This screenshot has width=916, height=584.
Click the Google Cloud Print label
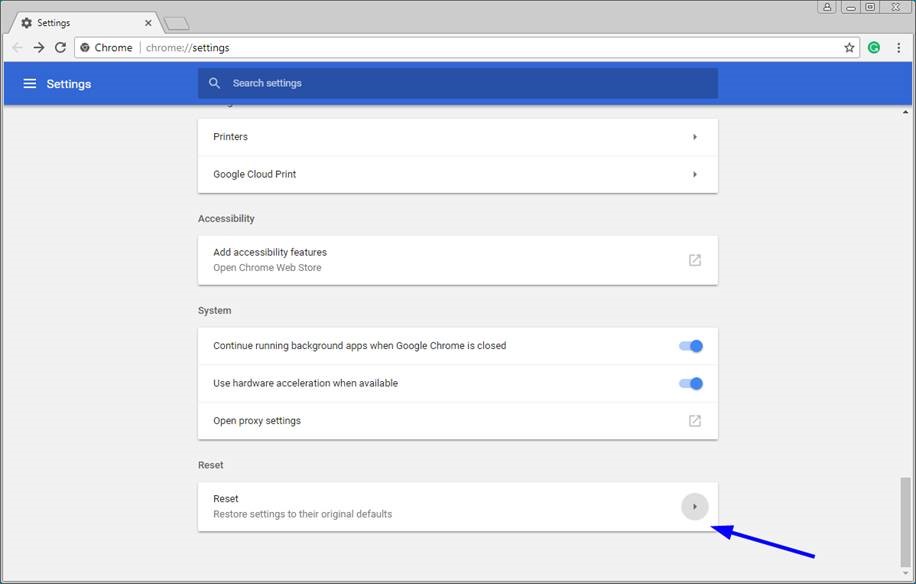[x=254, y=174]
